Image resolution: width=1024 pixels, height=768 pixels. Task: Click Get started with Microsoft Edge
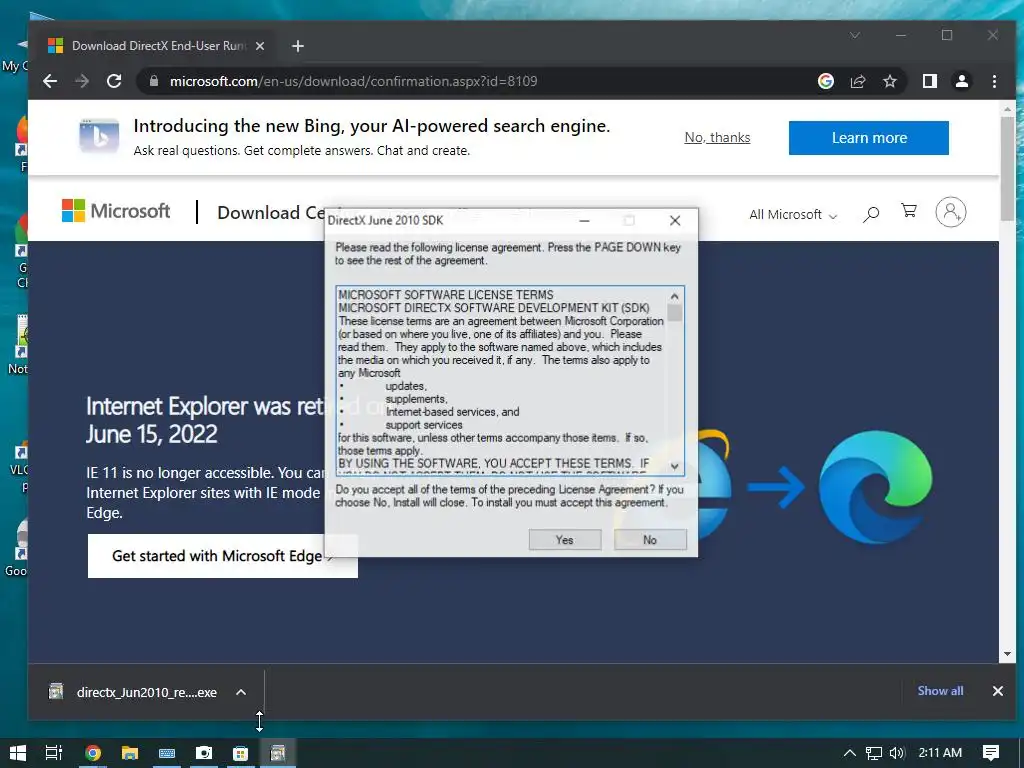223,556
